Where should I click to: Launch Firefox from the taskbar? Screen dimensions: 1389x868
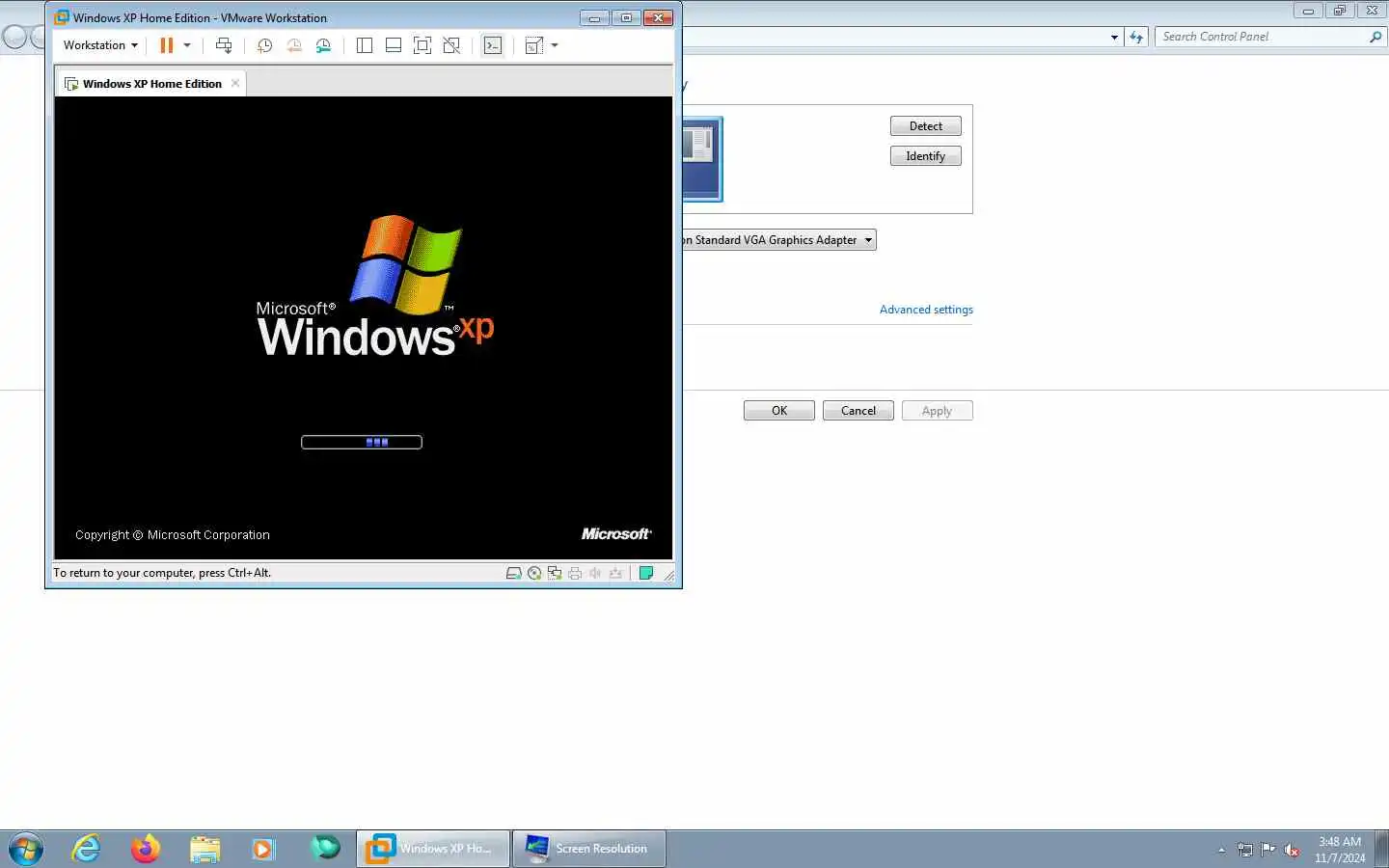click(146, 849)
